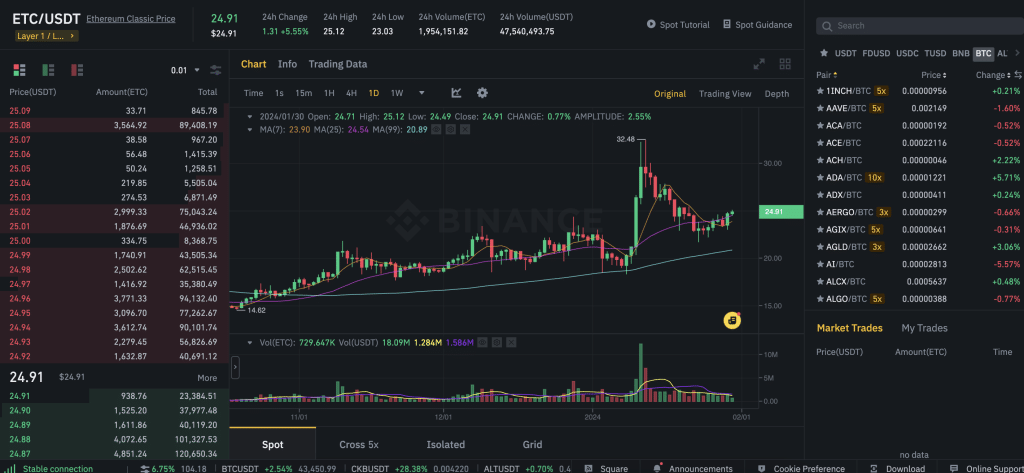This screenshot has height=473, width=1024.
Task: Click the yellow floating chat widget icon
Action: 732,320
